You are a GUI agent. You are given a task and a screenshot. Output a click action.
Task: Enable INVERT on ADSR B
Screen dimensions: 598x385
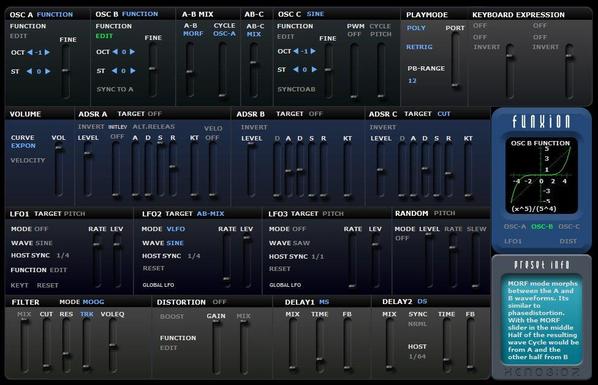(x=254, y=127)
